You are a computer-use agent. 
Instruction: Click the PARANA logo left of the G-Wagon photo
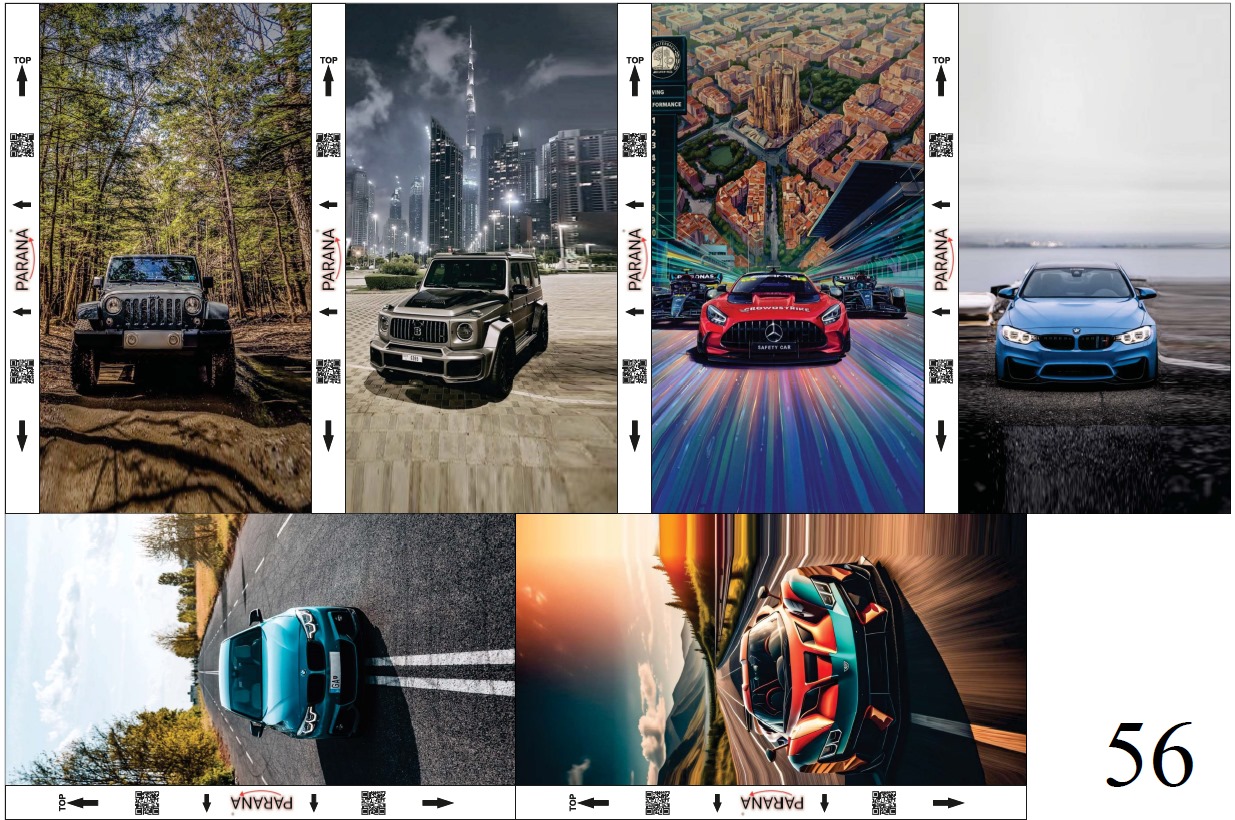pos(328,259)
